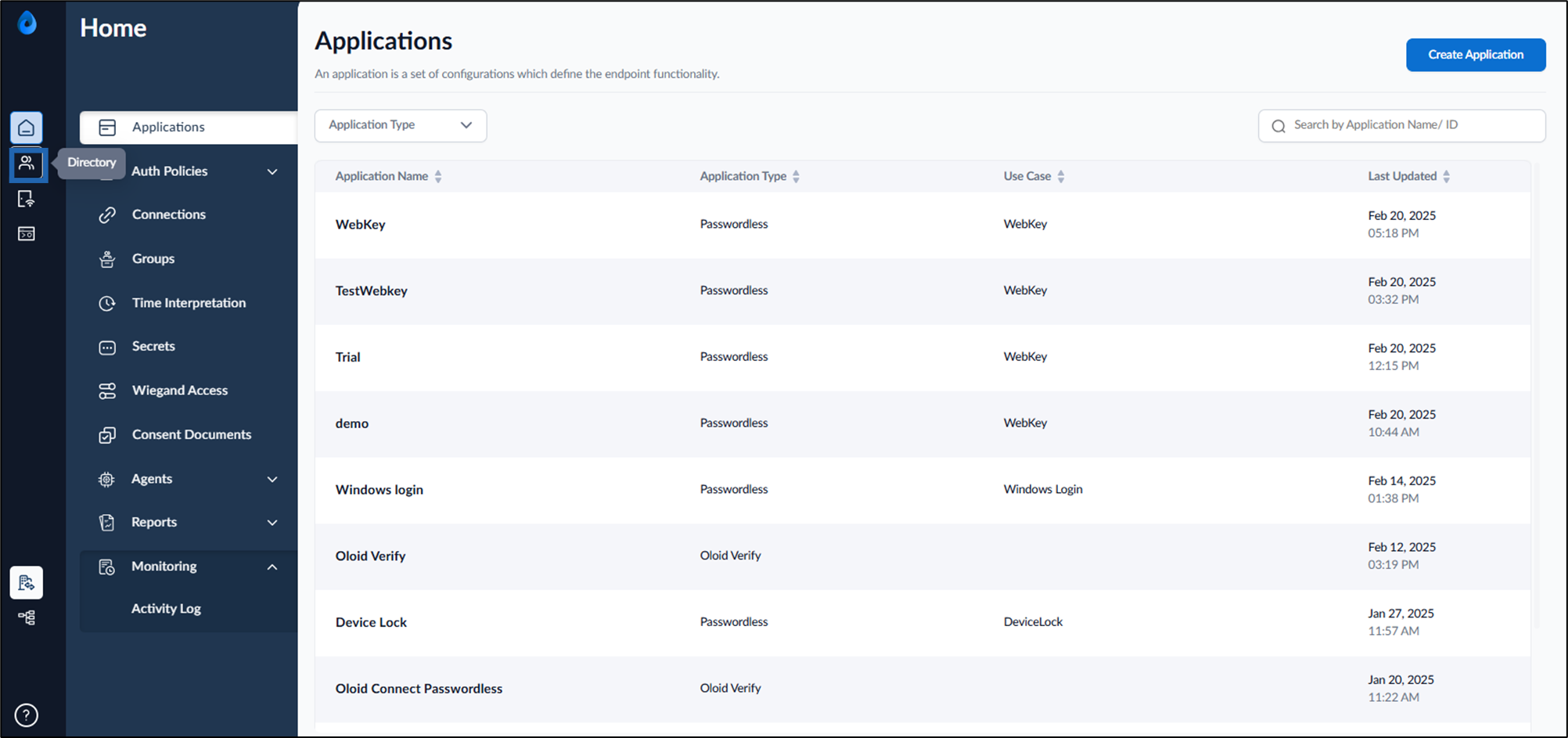Click the search magnifier icon

[x=1278, y=126]
